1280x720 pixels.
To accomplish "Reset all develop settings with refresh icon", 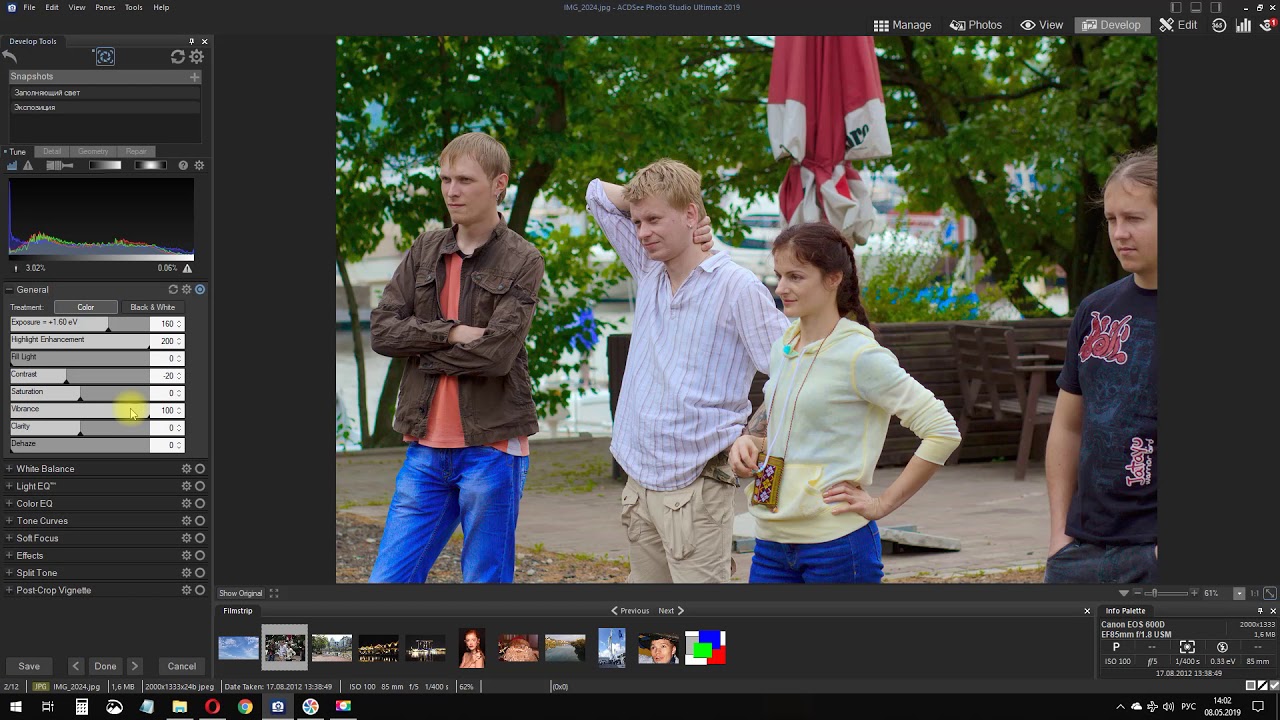I will (x=178, y=57).
